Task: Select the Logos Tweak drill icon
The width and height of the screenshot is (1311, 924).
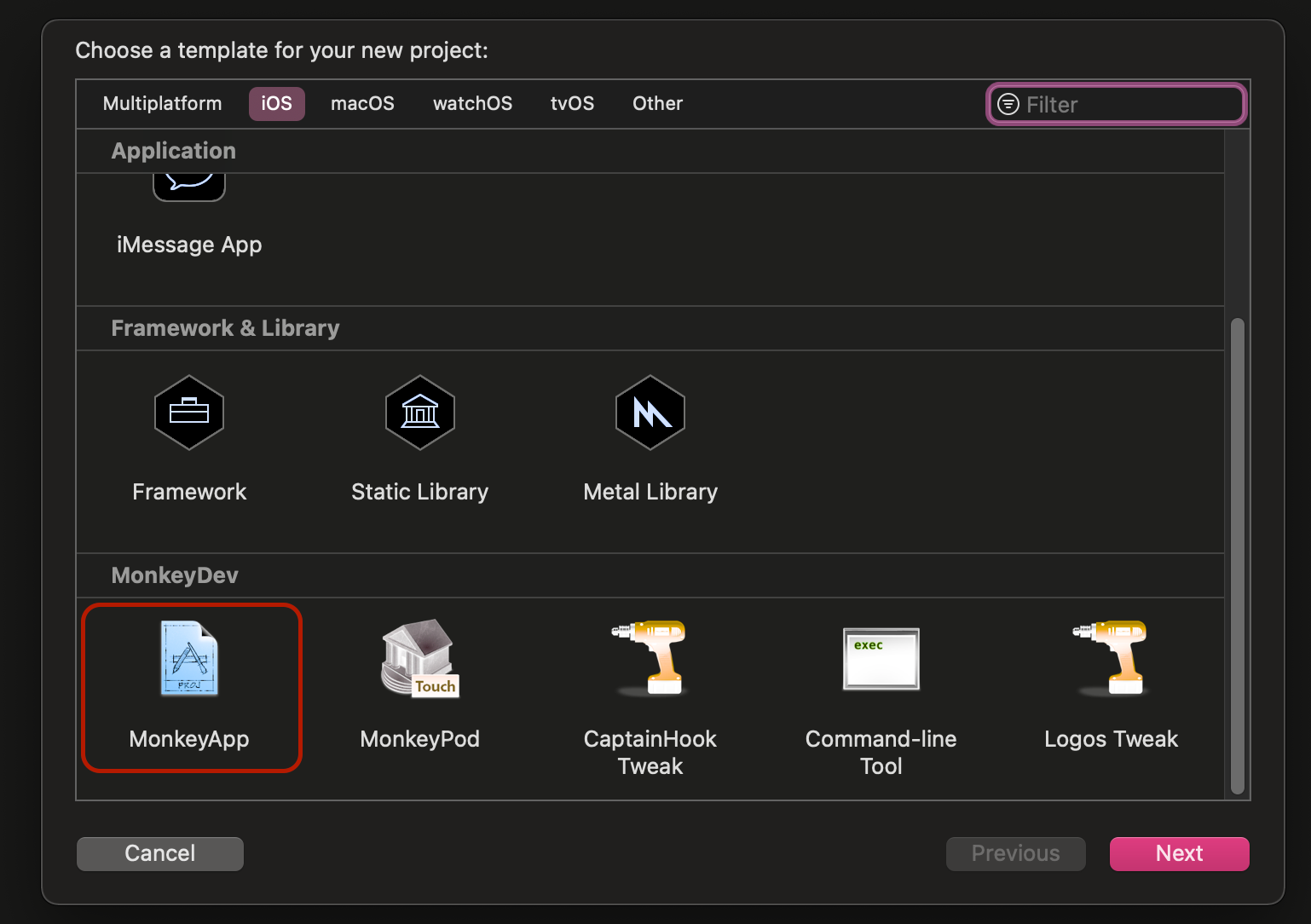Action: [1111, 658]
